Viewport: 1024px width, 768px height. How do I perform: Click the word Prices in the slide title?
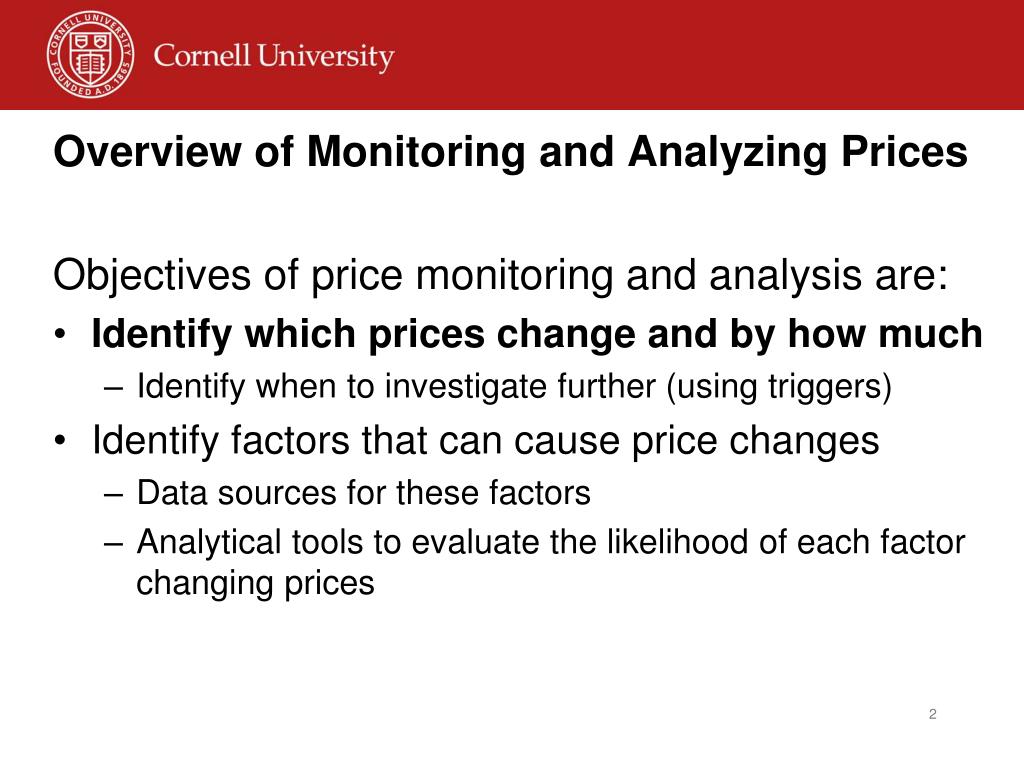click(x=904, y=152)
